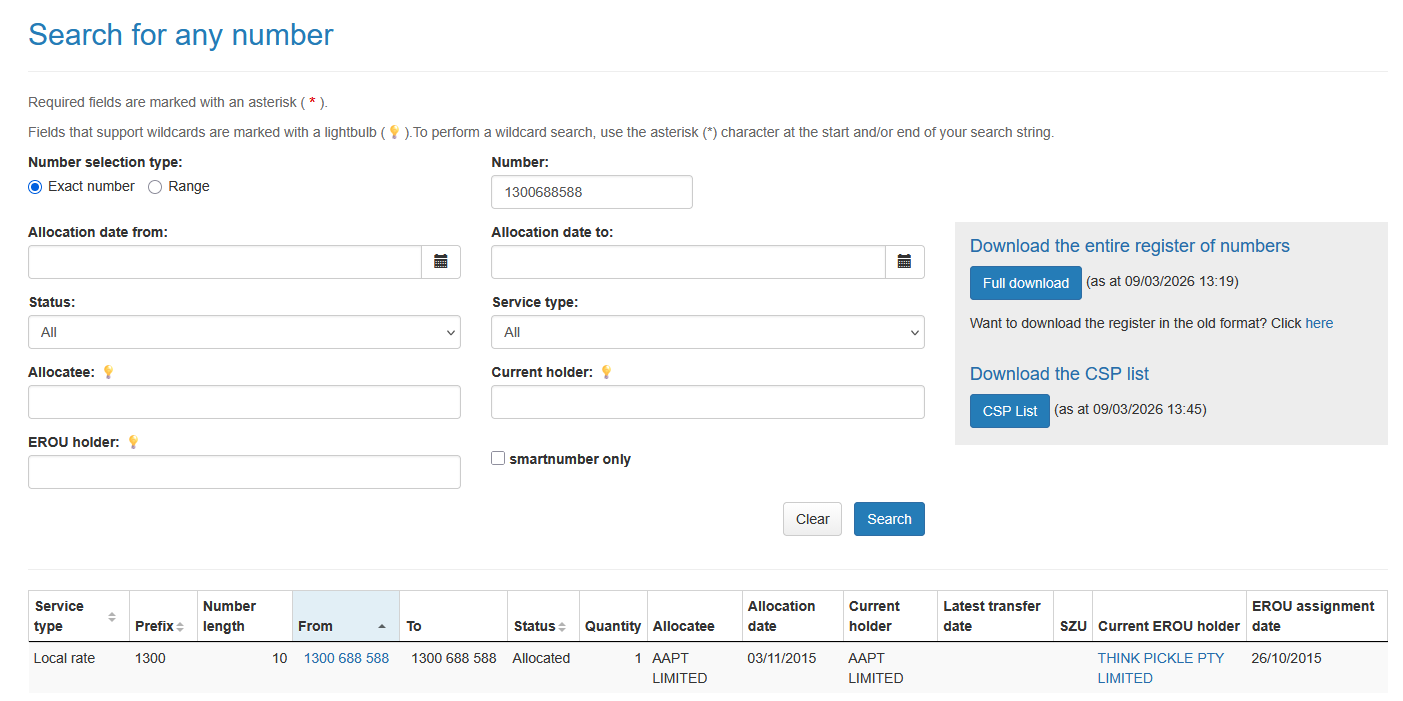
Task: Click the From column ascending sort arrow
Action: coord(381,626)
